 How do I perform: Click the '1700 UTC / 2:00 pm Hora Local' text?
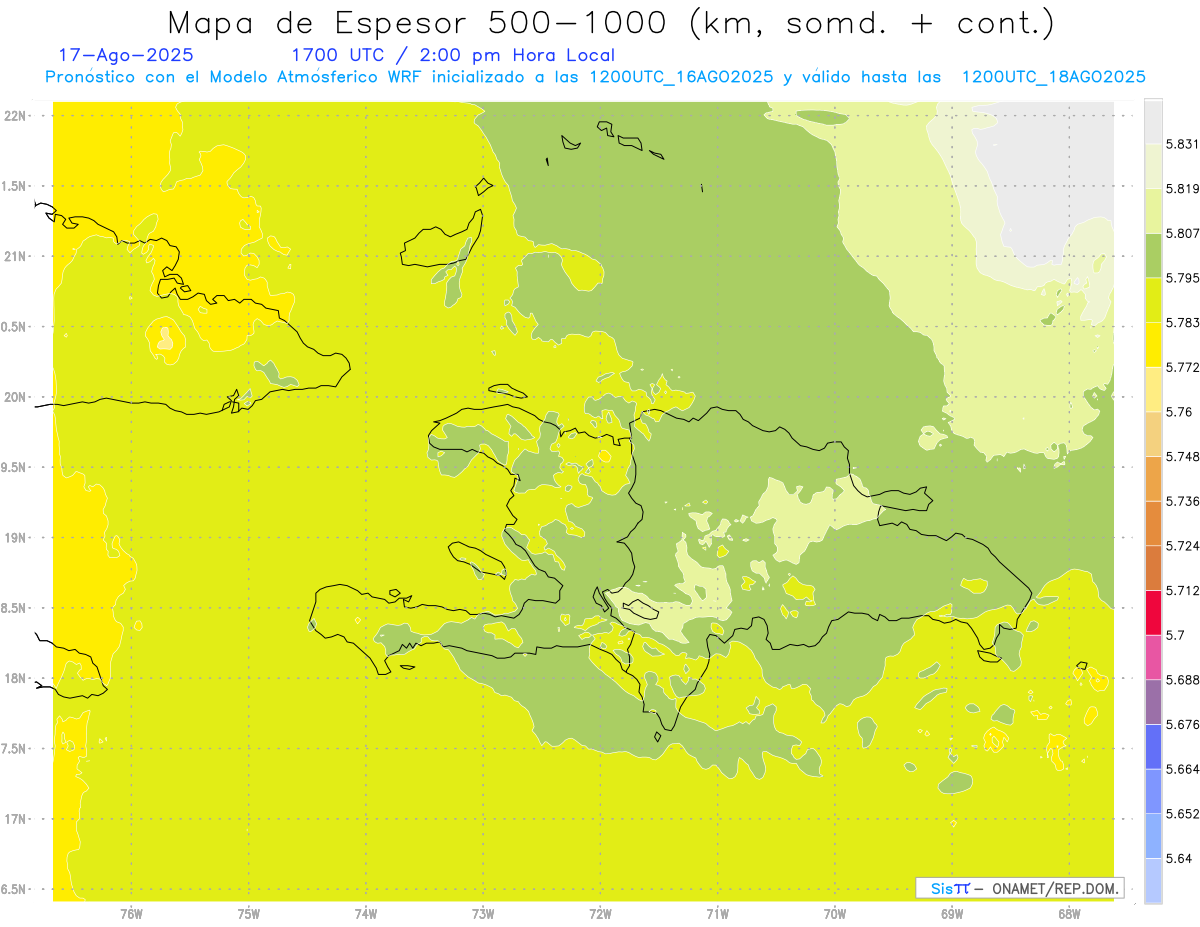pyautogui.click(x=453, y=56)
